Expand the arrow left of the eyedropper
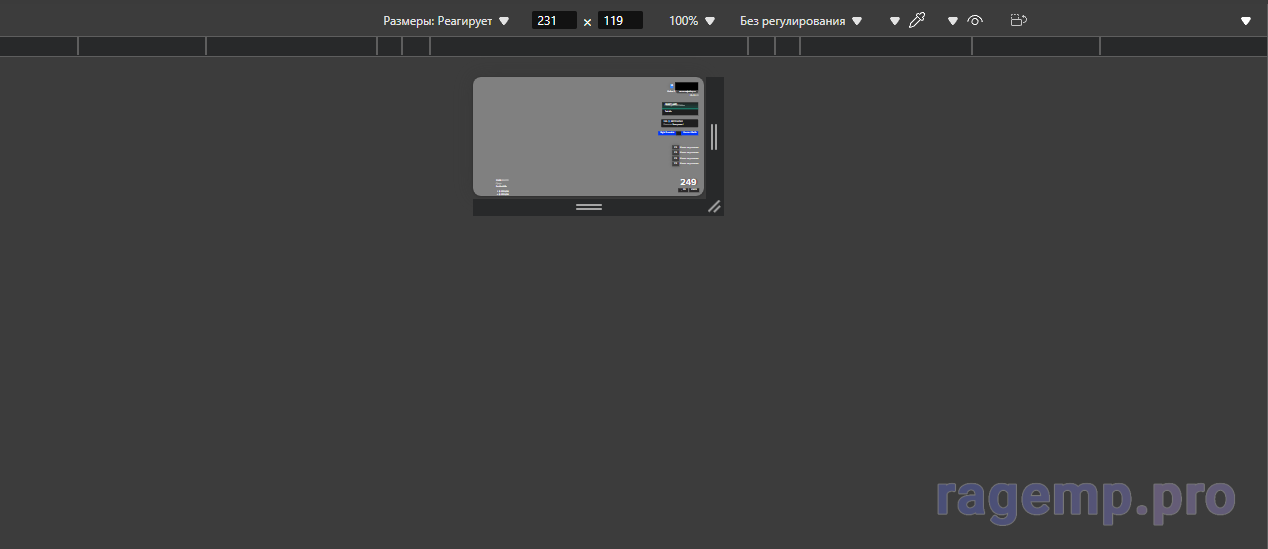The height and width of the screenshot is (549, 1268). point(895,21)
